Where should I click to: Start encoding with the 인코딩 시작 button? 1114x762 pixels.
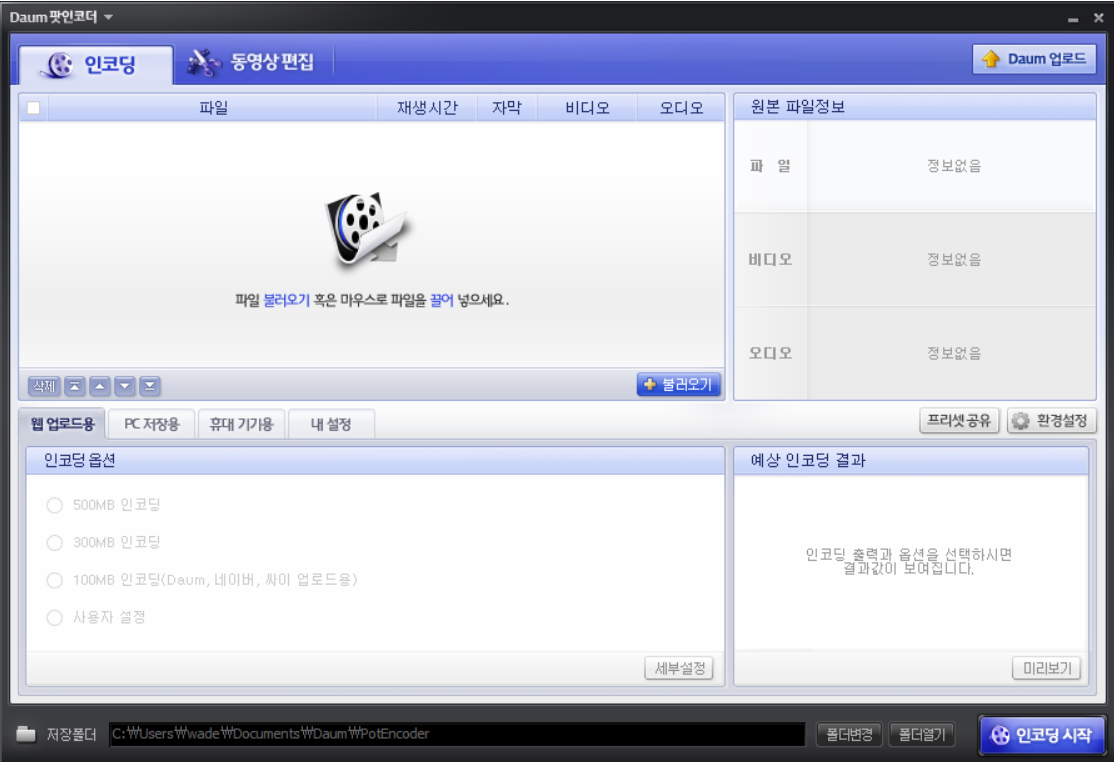[x=1041, y=735]
